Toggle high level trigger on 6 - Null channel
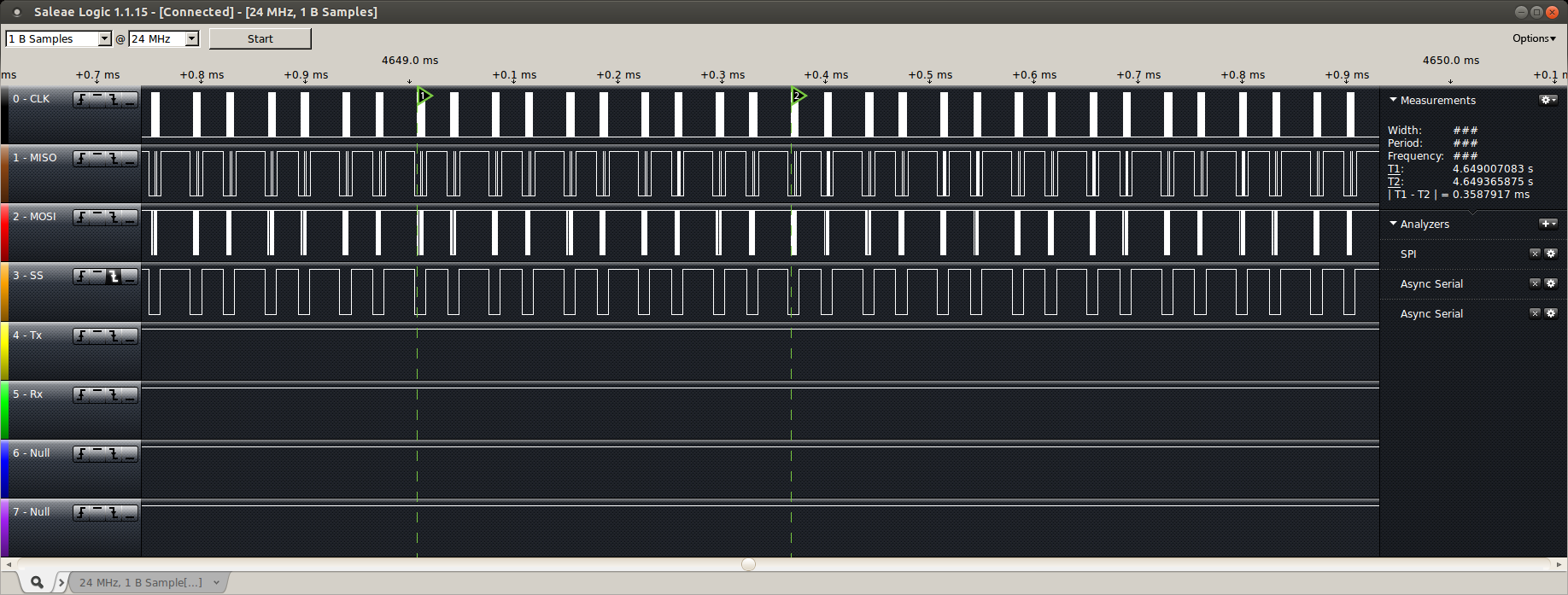 (x=97, y=454)
